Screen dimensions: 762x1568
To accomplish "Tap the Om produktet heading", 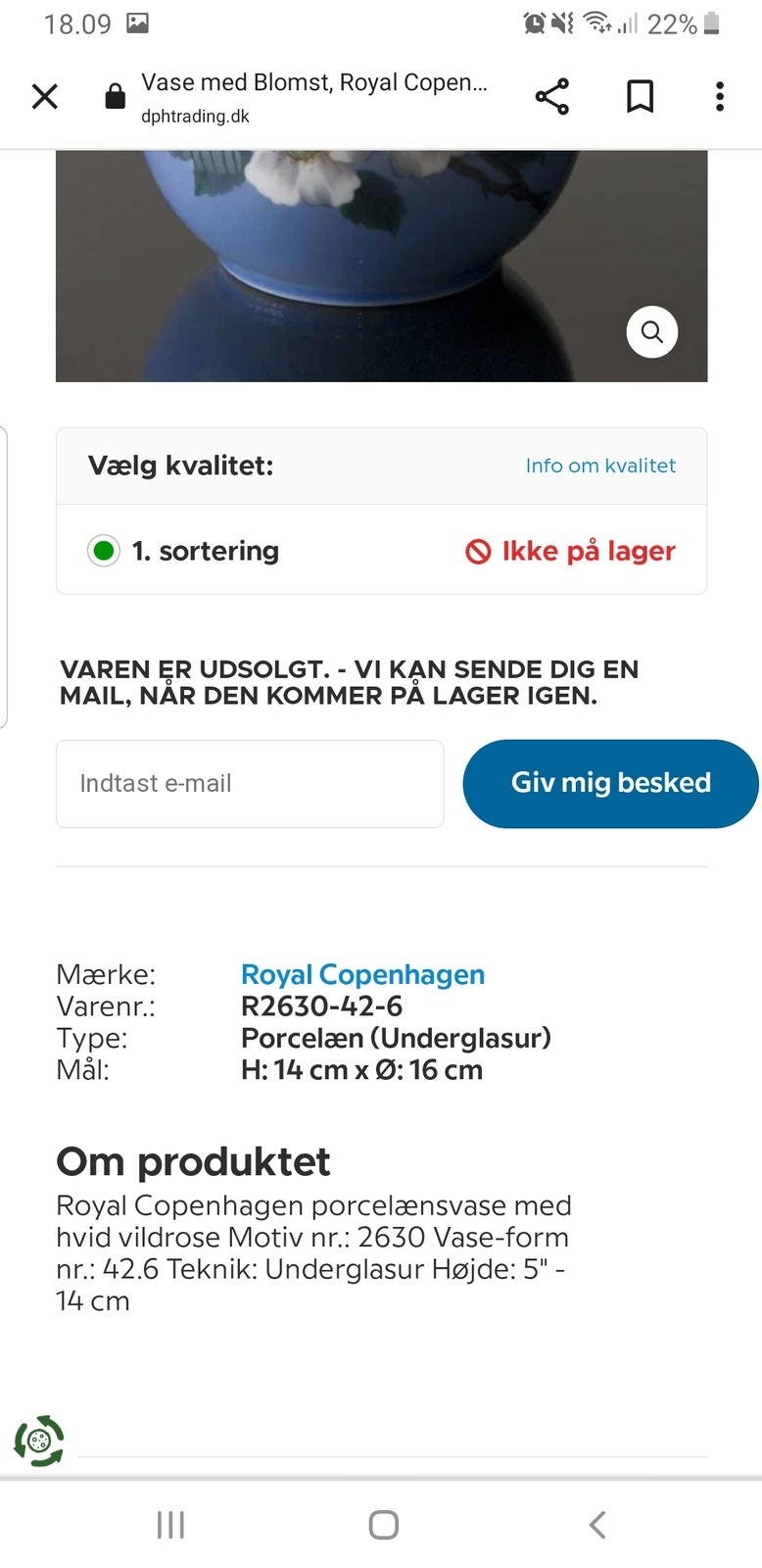I will pos(193,1162).
